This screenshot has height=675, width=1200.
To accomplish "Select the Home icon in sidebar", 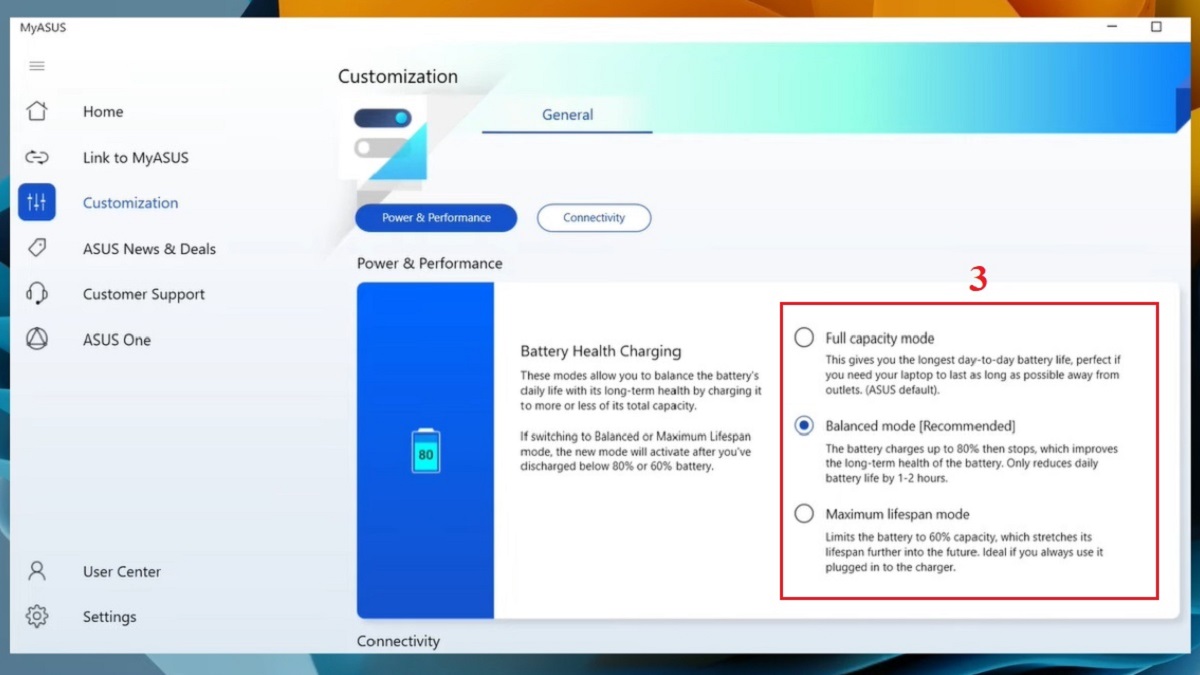I will (x=37, y=111).
